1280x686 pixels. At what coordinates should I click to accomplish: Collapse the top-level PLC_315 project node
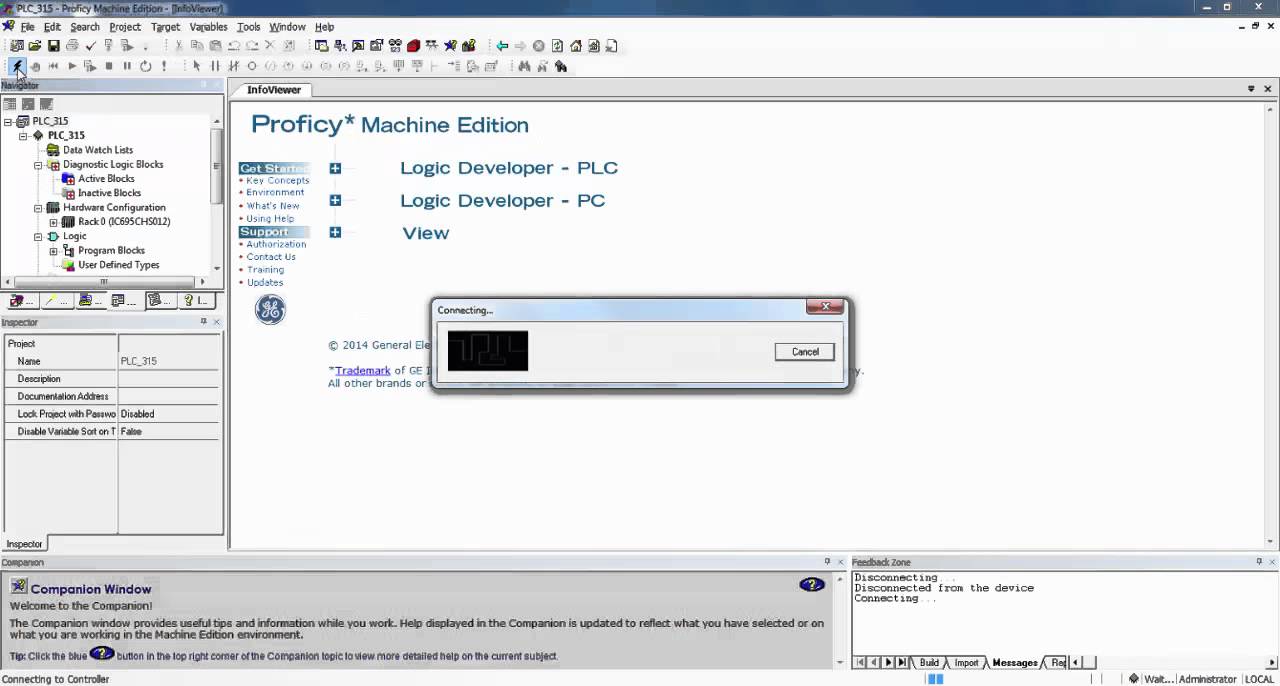8,121
